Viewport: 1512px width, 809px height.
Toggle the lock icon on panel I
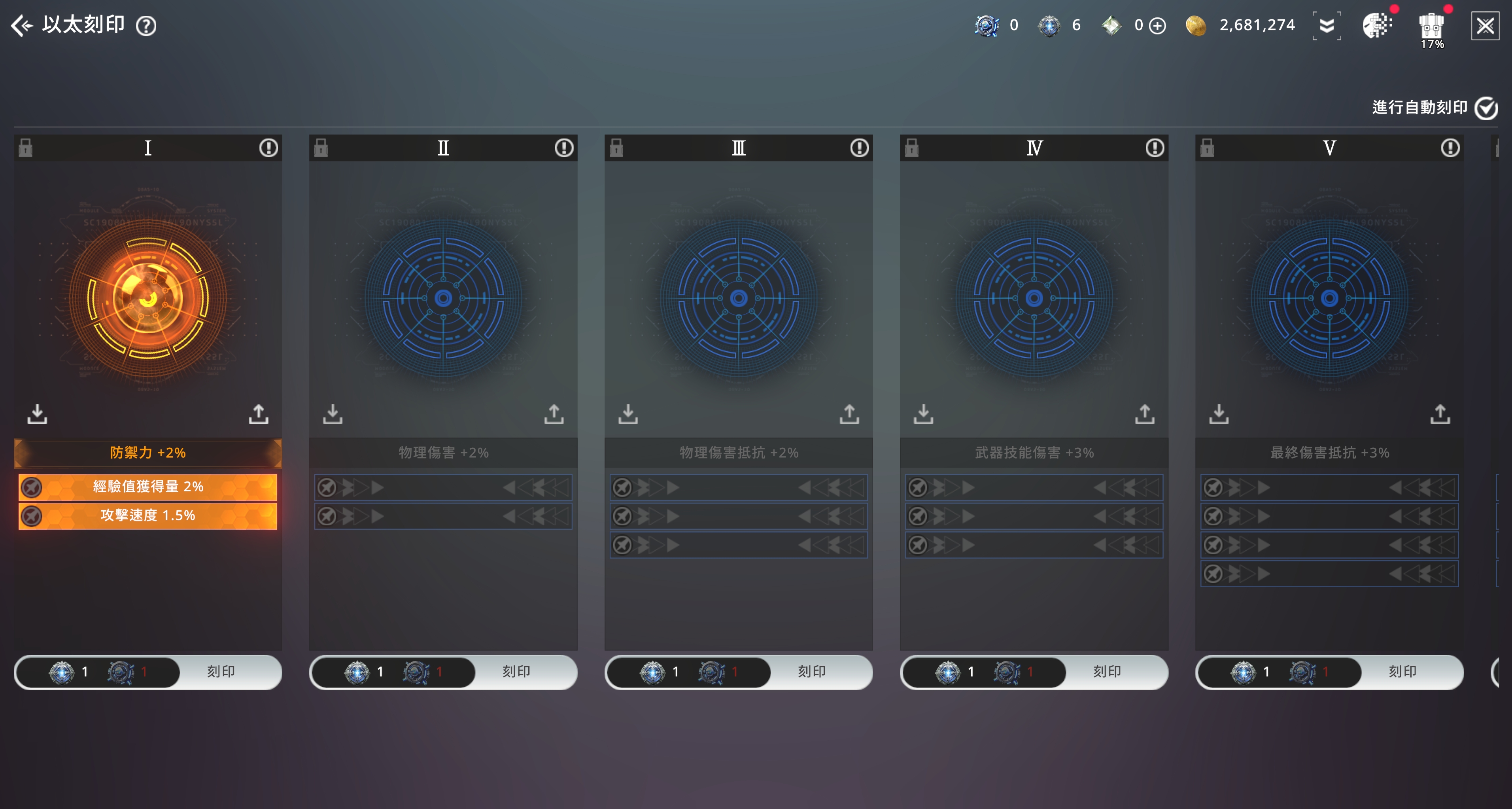point(25,147)
